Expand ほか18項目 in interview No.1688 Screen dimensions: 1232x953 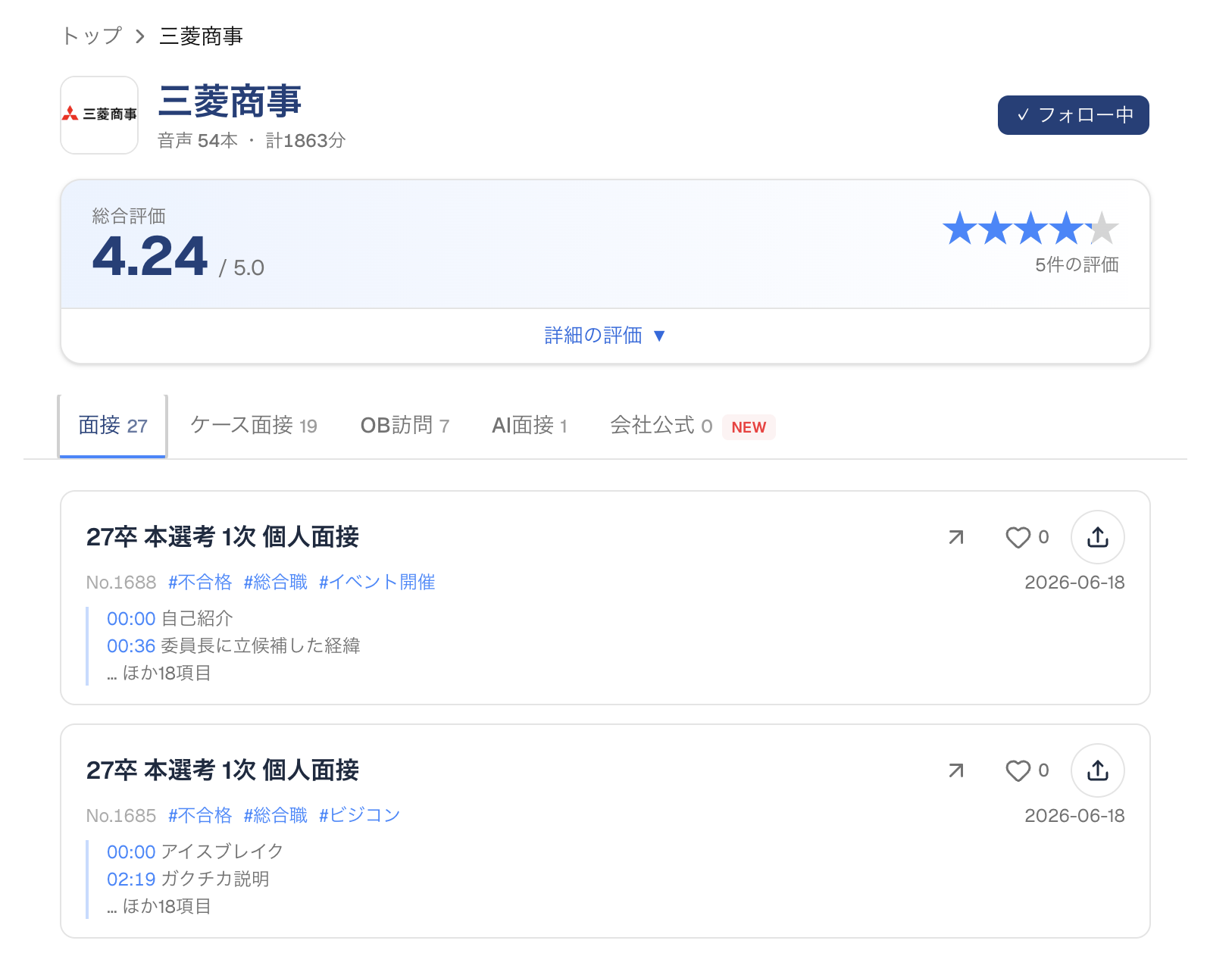[x=159, y=673]
